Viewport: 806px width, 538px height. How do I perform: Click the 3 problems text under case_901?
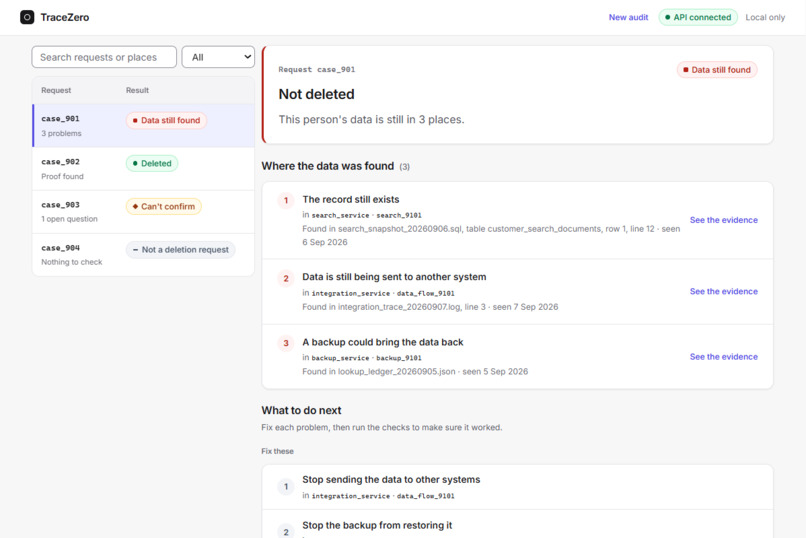61,133
